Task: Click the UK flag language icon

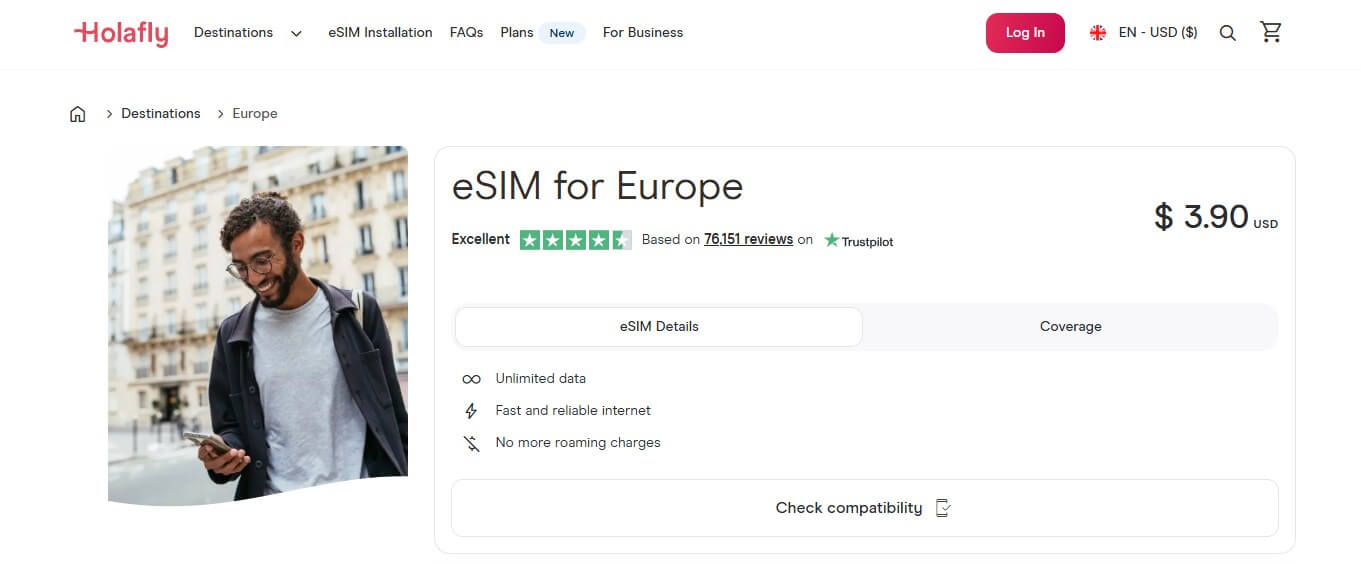Action: (x=1098, y=33)
